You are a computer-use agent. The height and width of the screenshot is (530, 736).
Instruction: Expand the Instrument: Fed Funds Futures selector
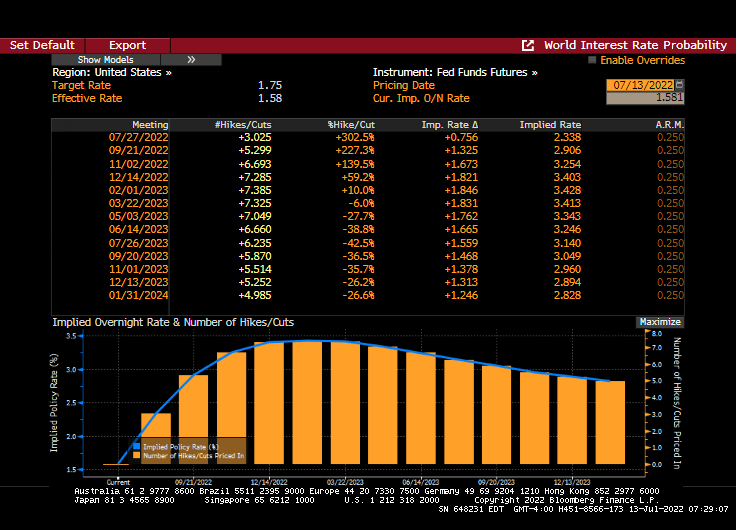coord(455,73)
